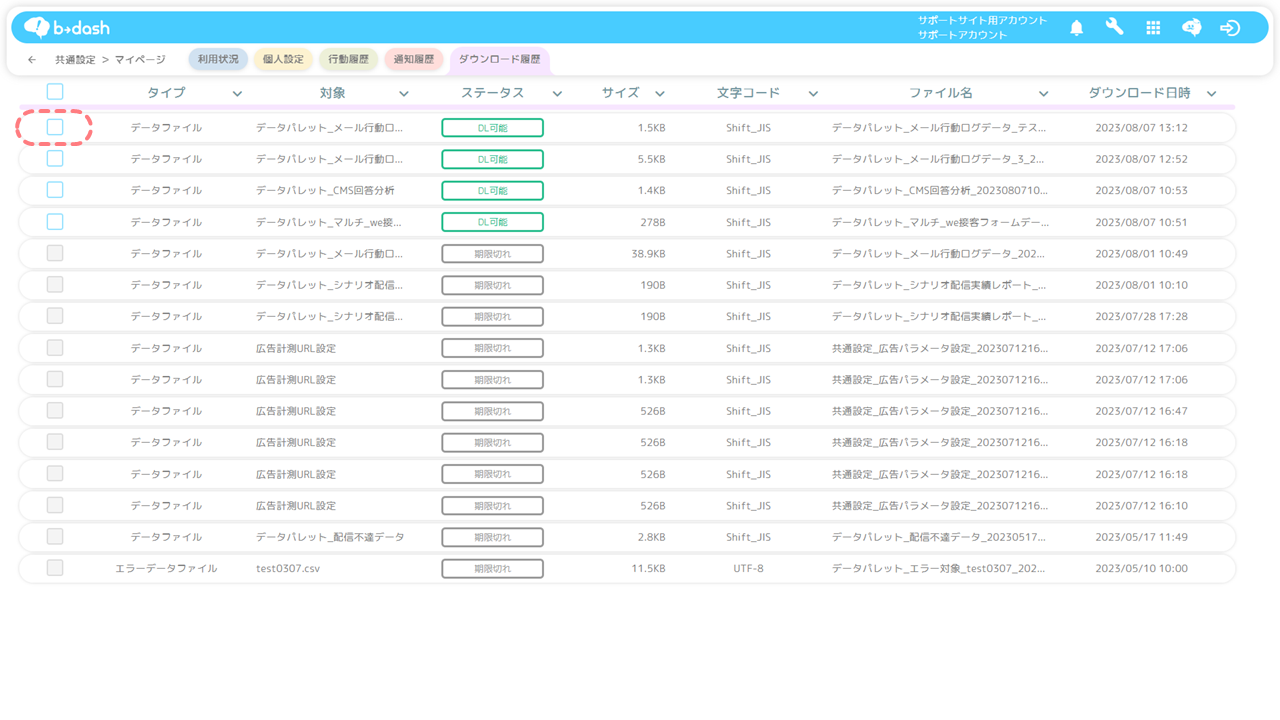Tick checkbox of 2023/07/28 17:28 row
1280x720 pixels.
coord(55,316)
